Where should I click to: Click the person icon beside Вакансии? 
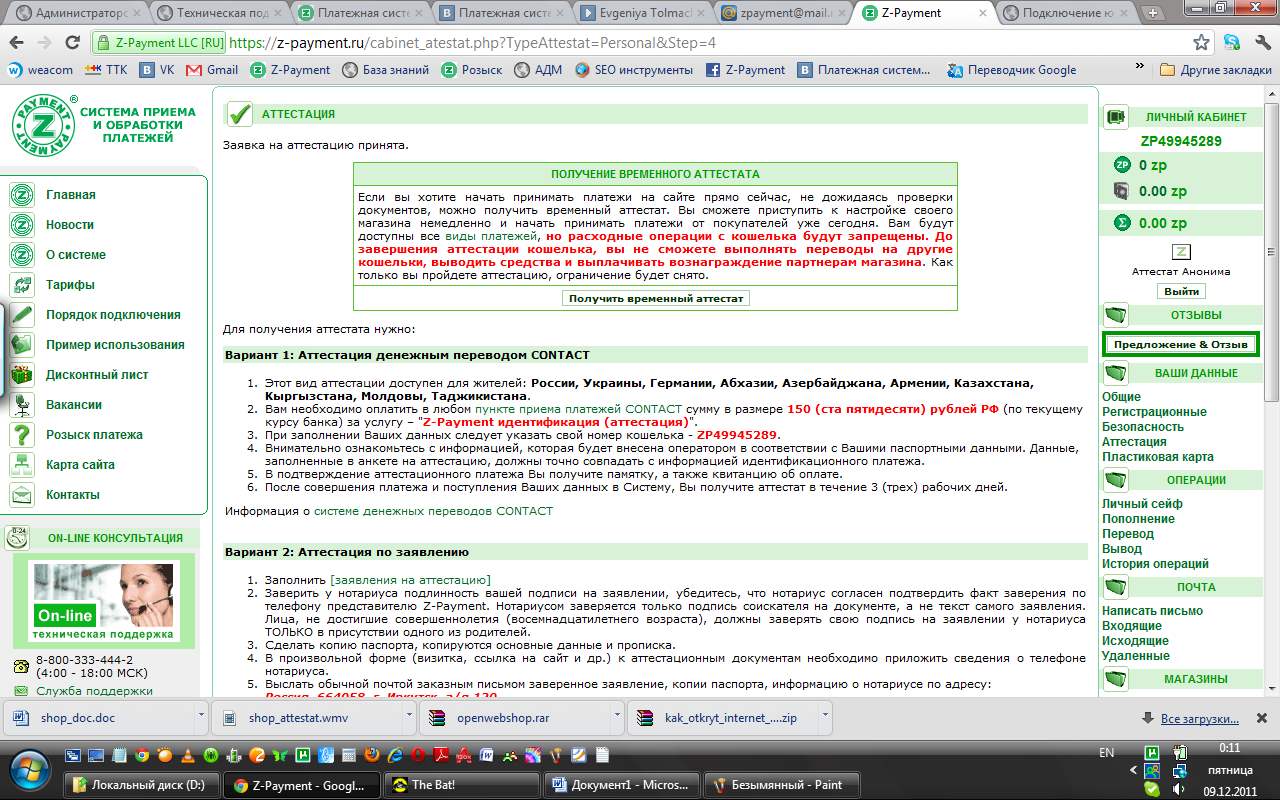tap(22, 405)
